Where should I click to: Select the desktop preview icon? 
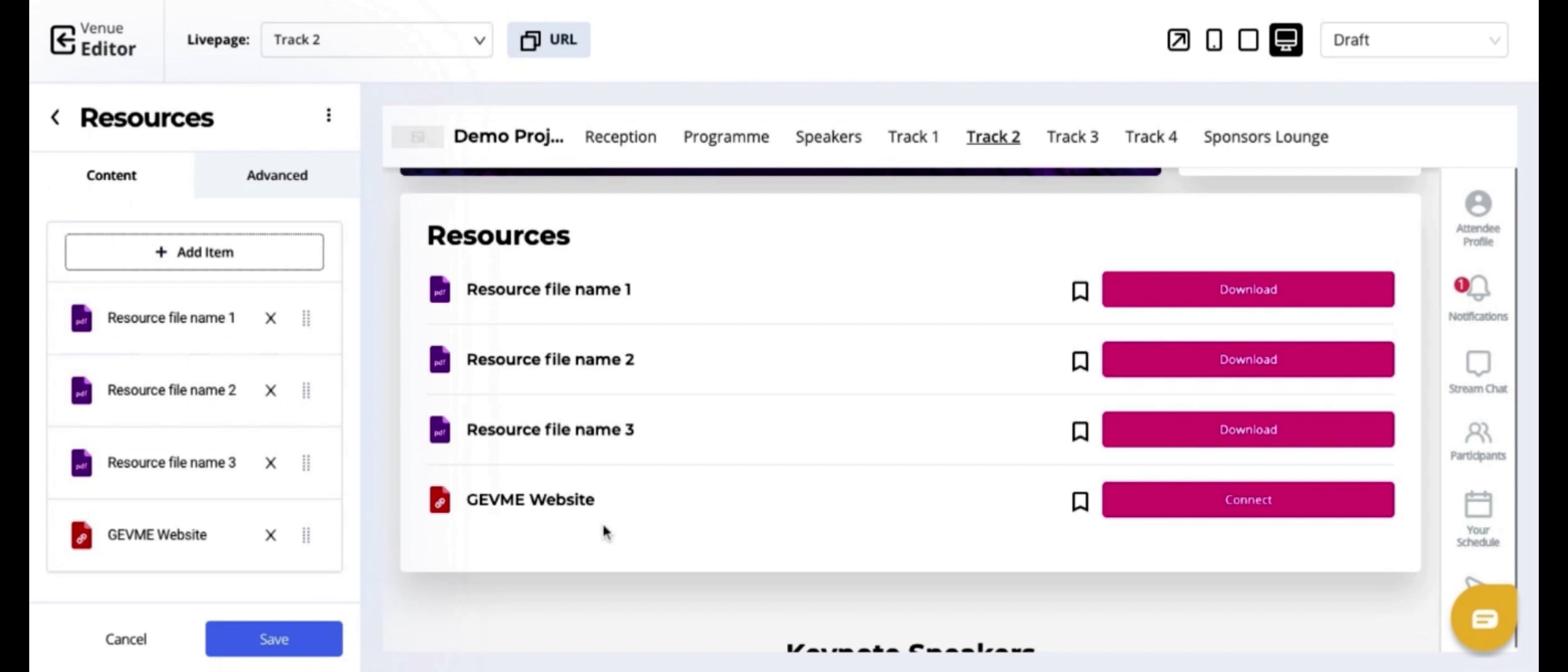1285,39
